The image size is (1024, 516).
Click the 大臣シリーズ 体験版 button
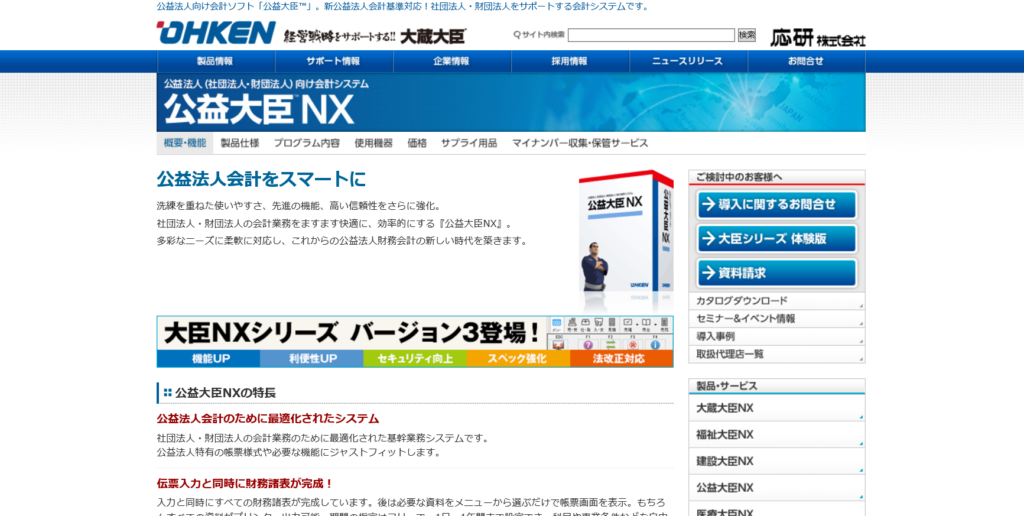pos(776,238)
